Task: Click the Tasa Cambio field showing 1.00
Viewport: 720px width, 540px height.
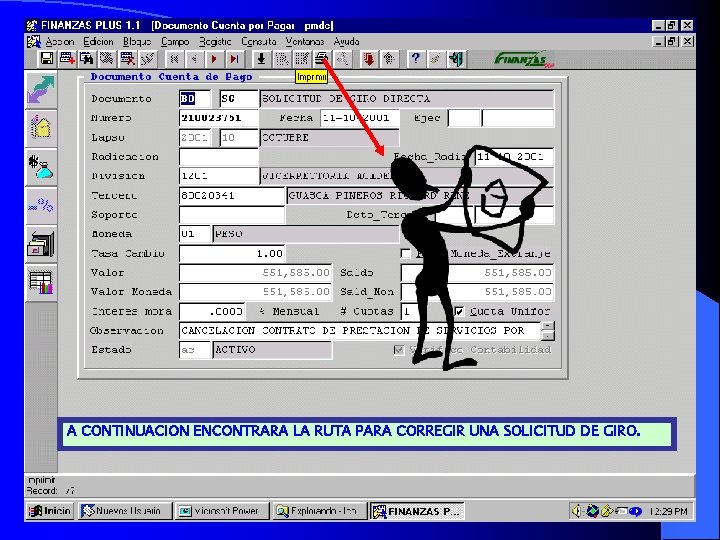Action: tap(232, 253)
